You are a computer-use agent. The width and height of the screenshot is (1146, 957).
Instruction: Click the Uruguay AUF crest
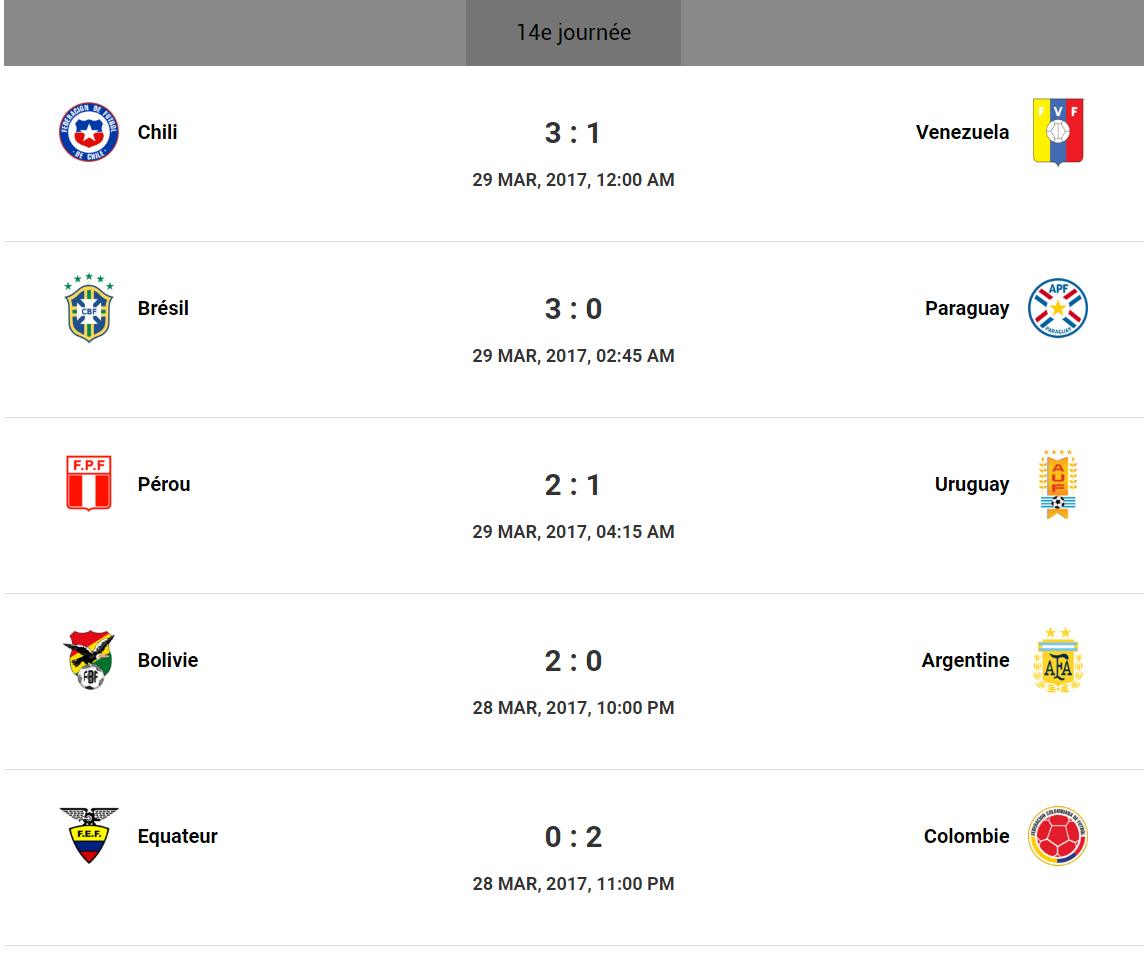pos(1058,484)
